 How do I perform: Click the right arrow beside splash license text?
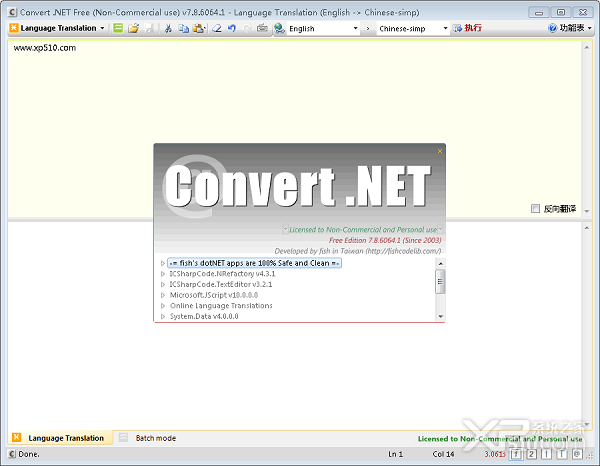click(440, 229)
